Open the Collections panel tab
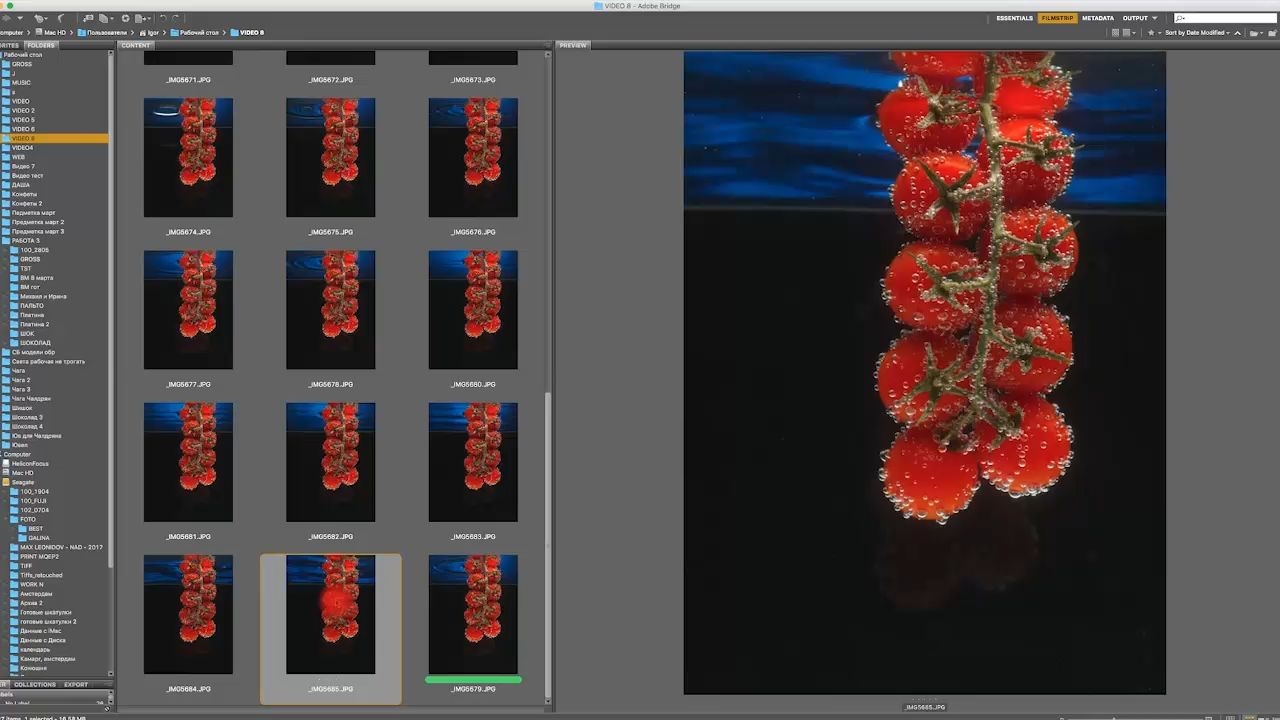The image size is (1280, 720). (35, 685)
